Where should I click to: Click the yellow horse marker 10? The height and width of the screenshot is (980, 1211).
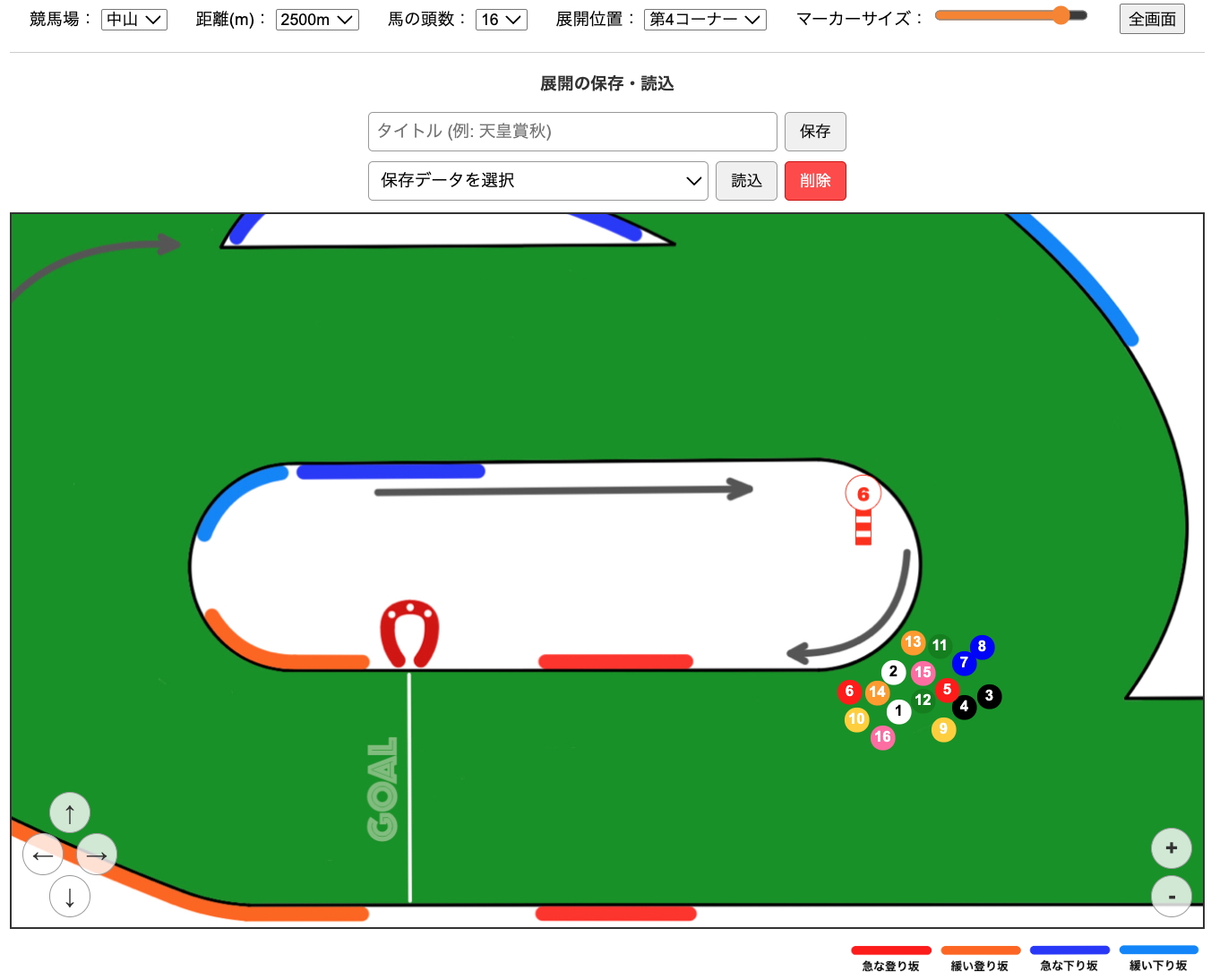[856, 718]
